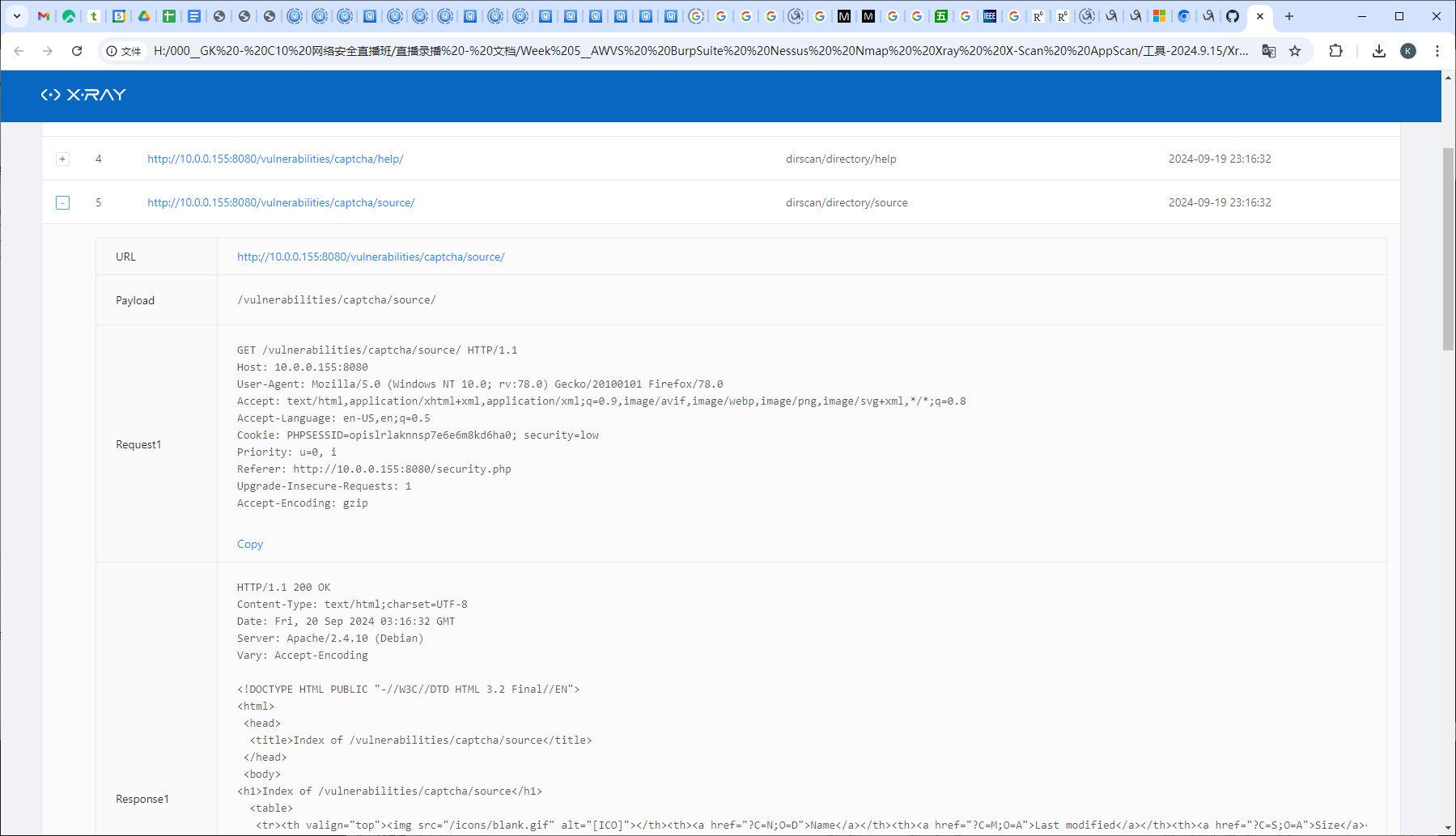1456x836 pixels.
Task: Click the URL label cell
Action: 156,257
